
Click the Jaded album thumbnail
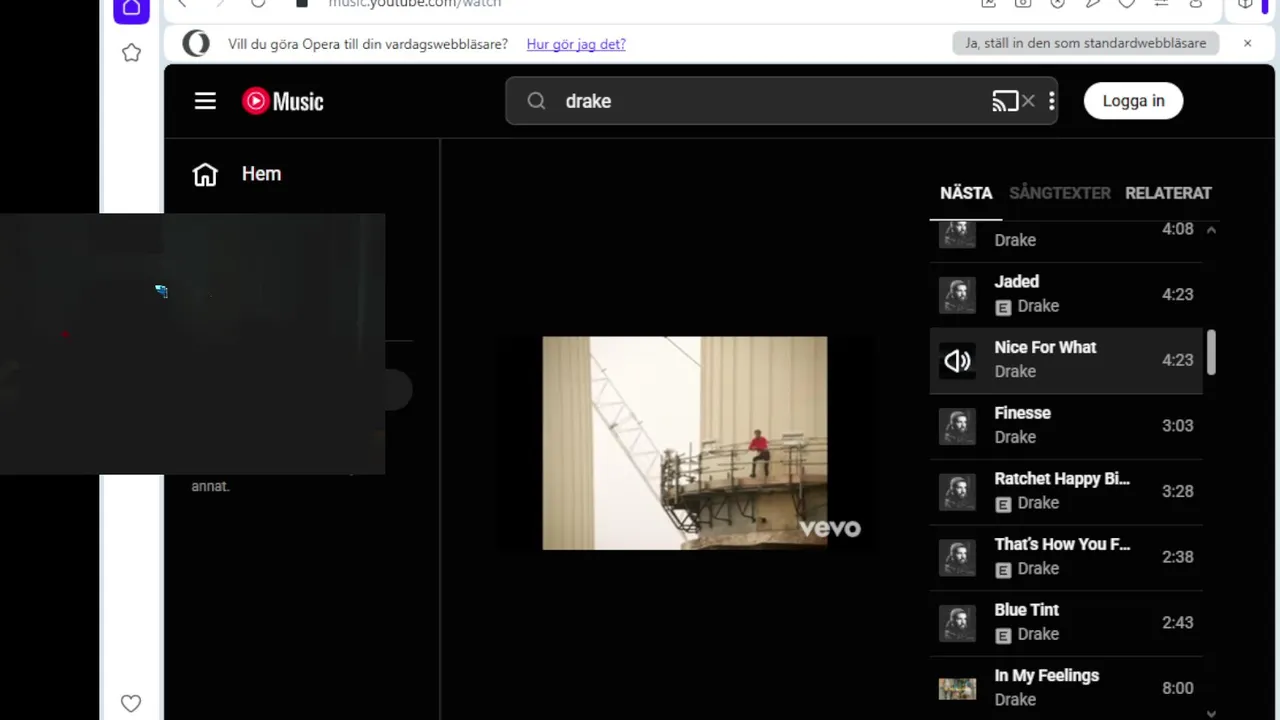(x=957, y=294)
